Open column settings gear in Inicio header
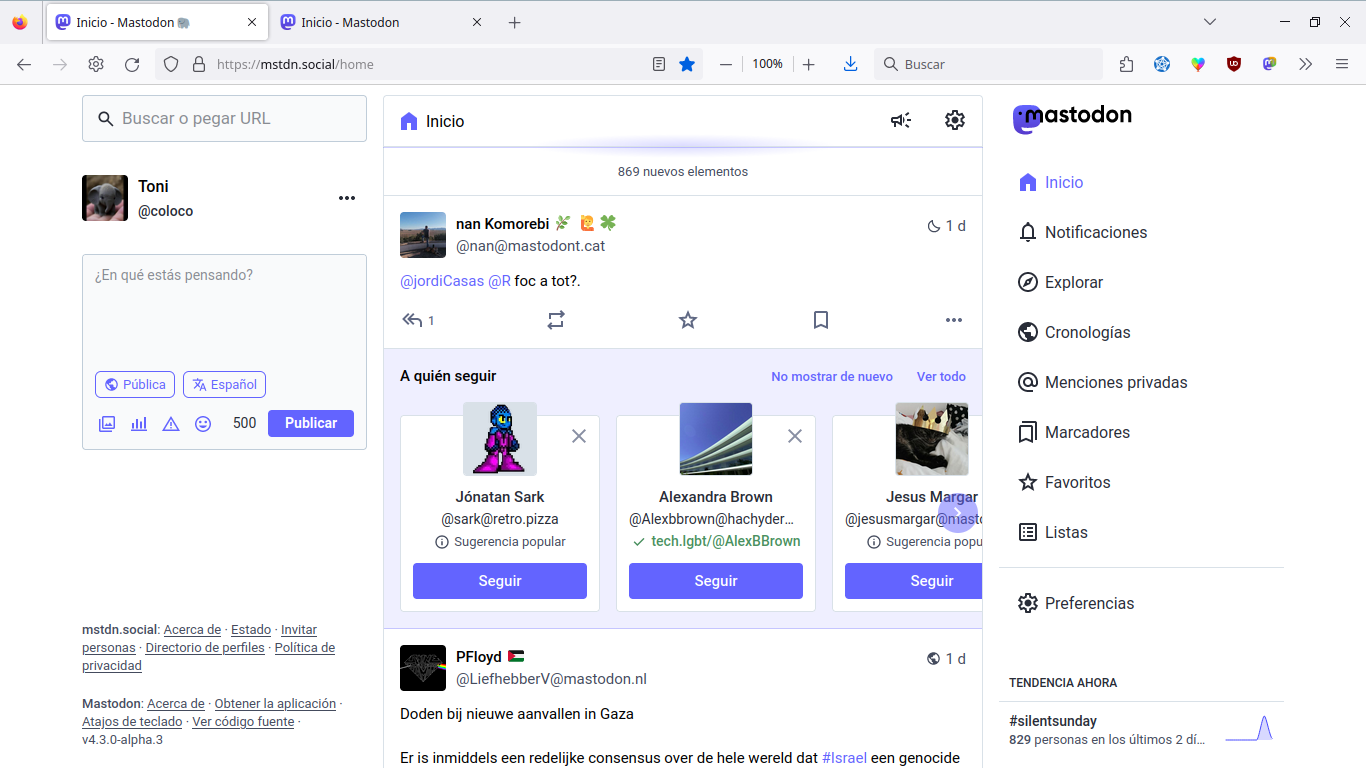 pos(954,121)
